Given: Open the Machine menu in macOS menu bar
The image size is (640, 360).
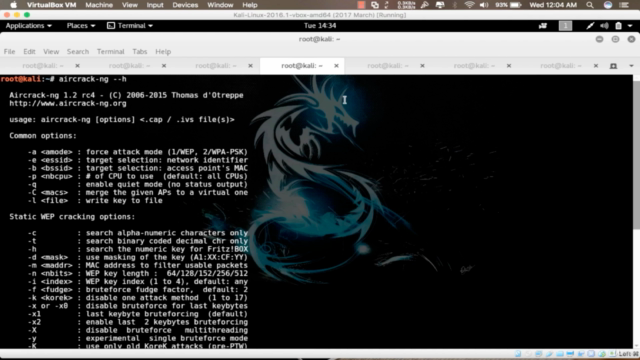Looking at the screenshot, I should point(99,5).
